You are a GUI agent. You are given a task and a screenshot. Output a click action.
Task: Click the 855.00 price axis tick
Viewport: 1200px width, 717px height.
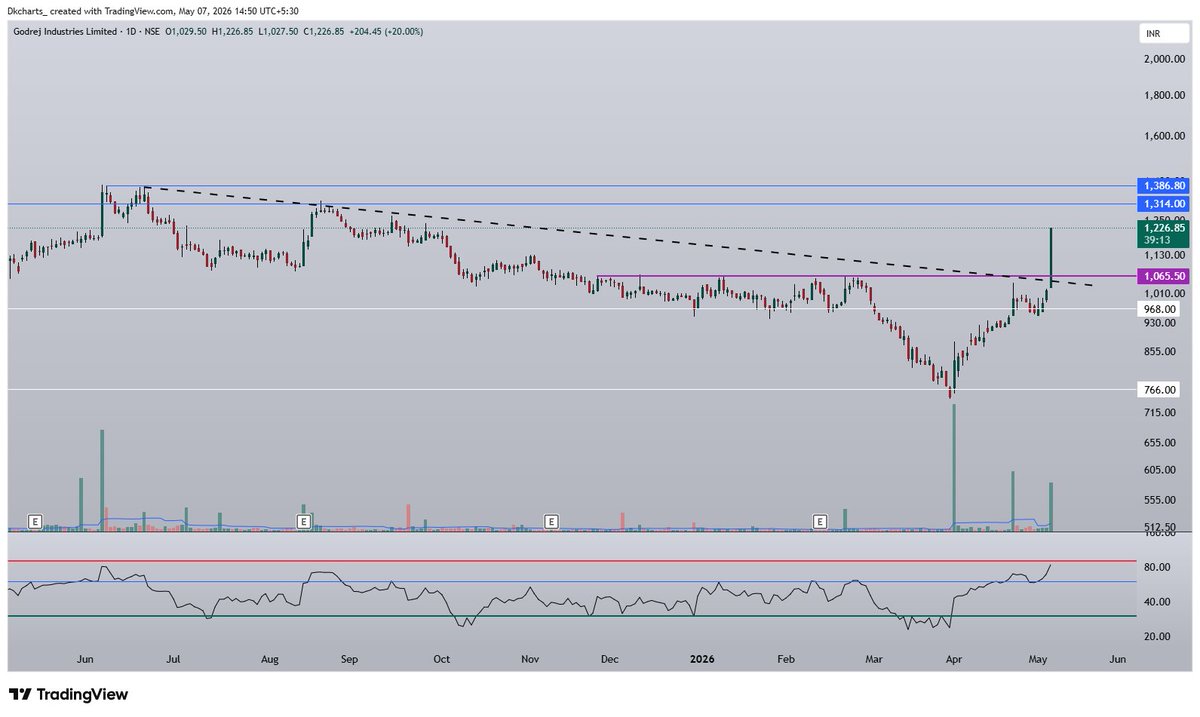pyautogui.click(x=1160, y=351)
